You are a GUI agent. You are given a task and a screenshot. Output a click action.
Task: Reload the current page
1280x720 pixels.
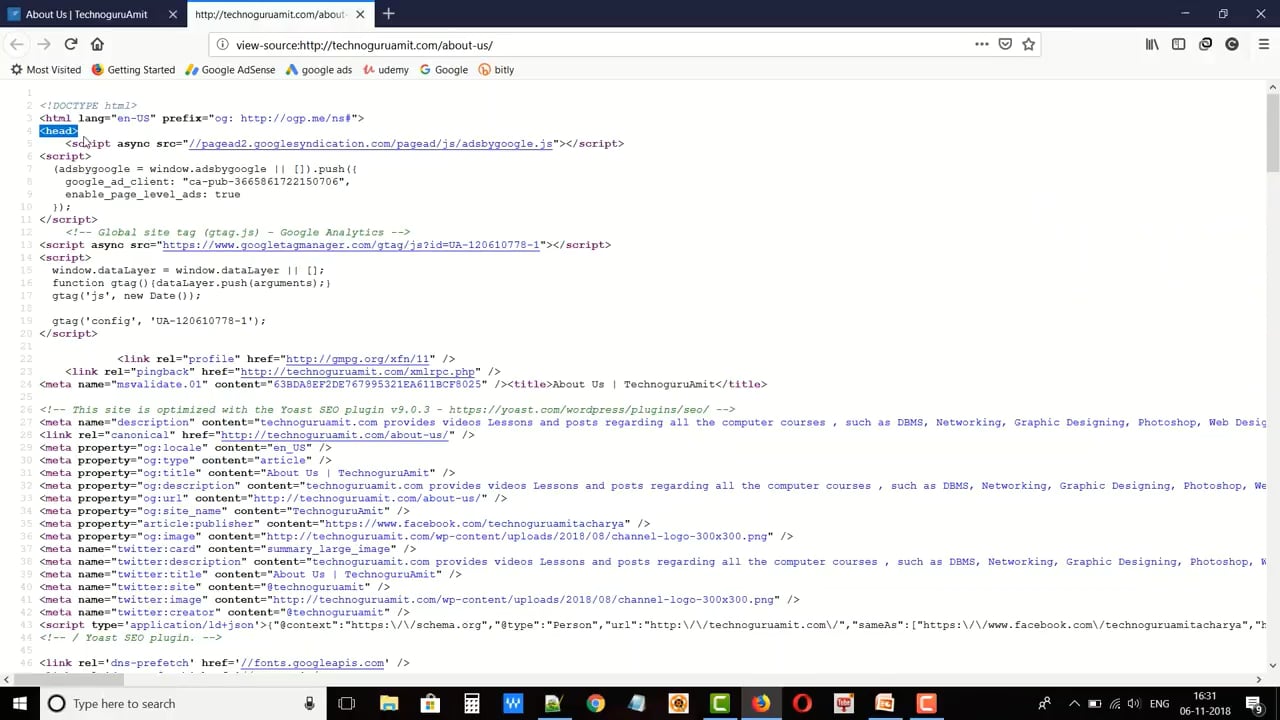pyautogui.click(x=71, y=44)
